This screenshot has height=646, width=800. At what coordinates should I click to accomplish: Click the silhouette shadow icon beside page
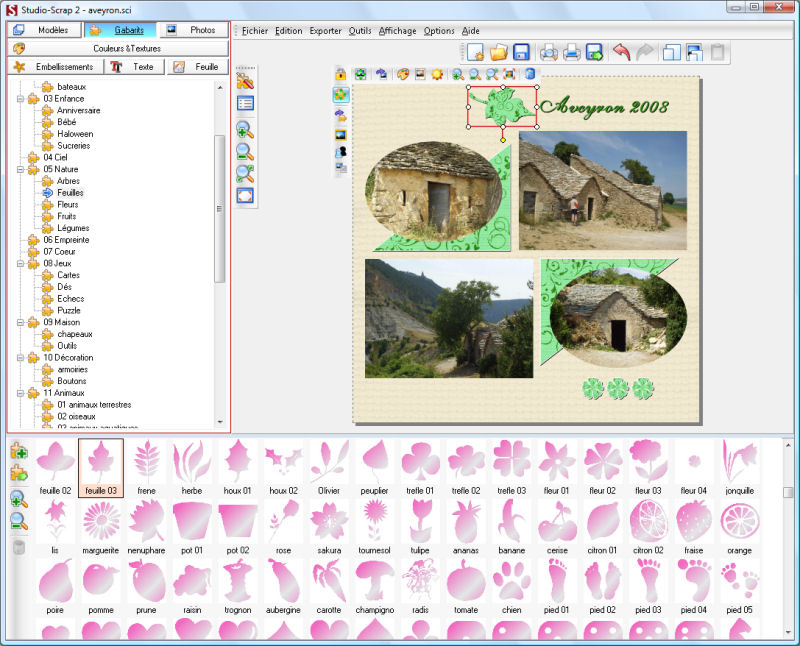point(341,152)
